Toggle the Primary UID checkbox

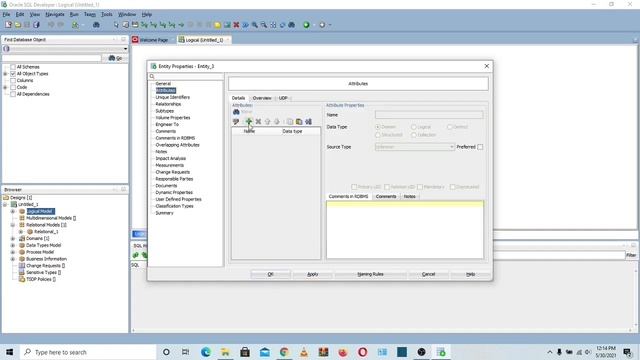coord(354,187)
